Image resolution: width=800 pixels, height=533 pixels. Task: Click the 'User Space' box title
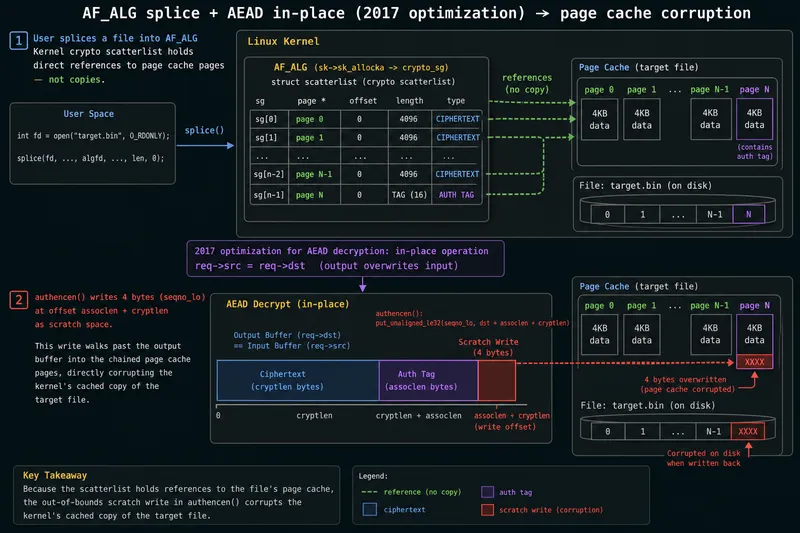[x=89, y=114]
